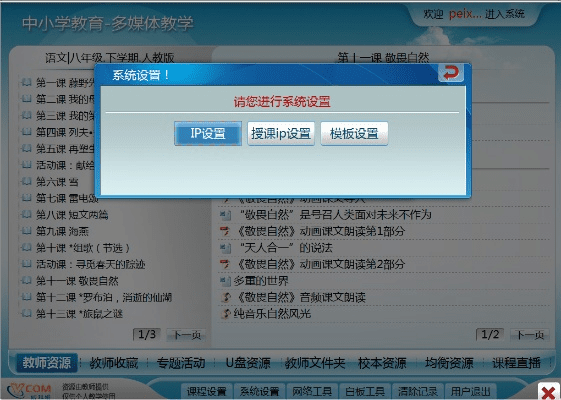This screenshot has width=561, height=400.
Task: Select lesson 第六课 雪
Action: click(x=57, y=182)
